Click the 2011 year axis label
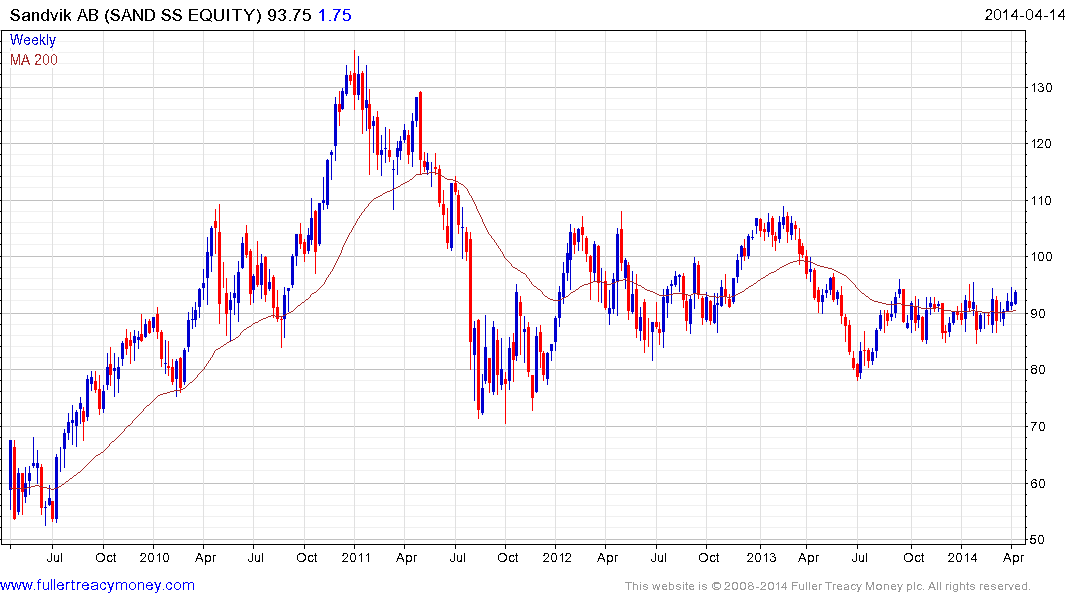 (x=356, y=557)
